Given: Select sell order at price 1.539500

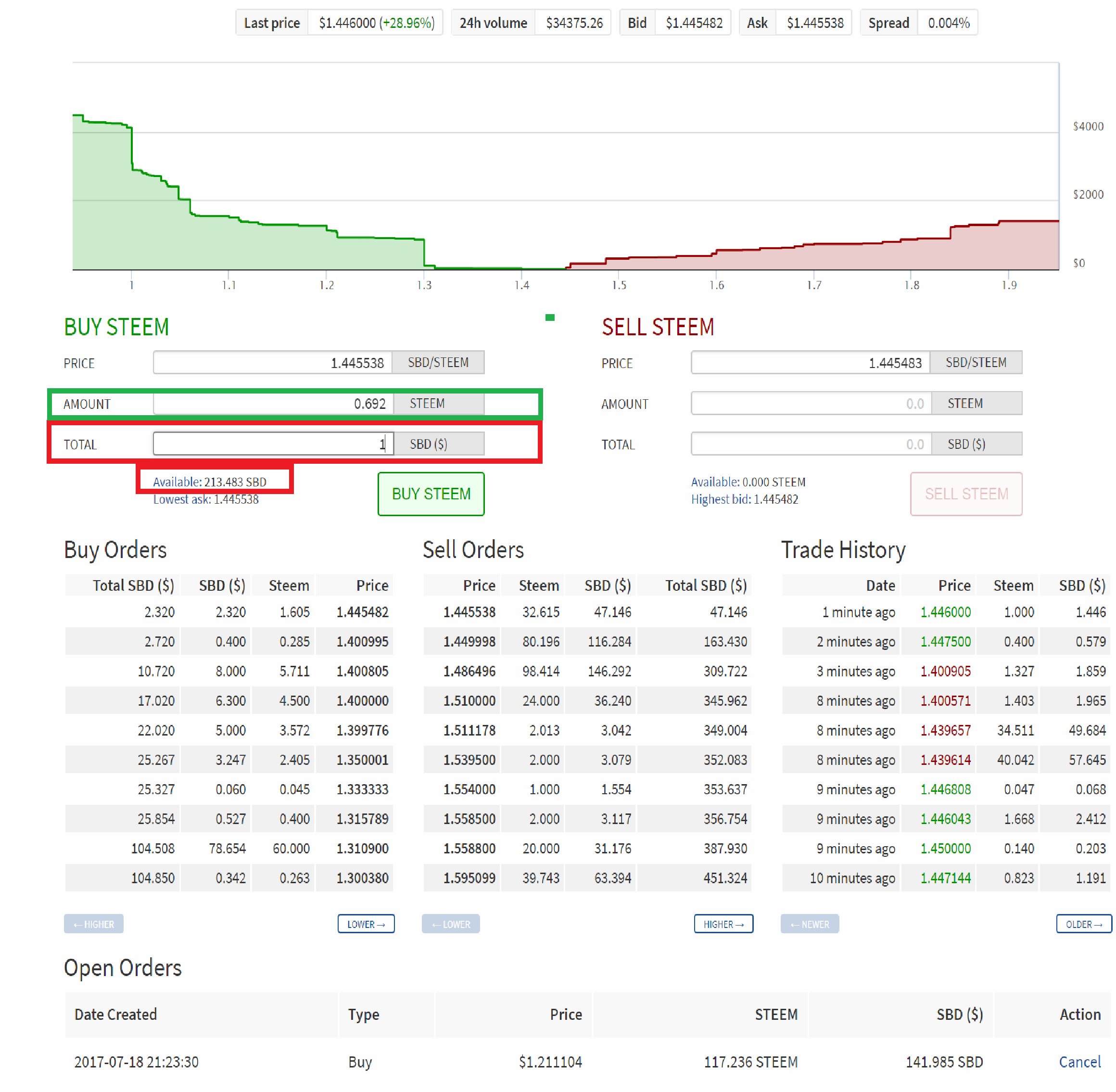Looking at the screenshot, I should (587, 760).
